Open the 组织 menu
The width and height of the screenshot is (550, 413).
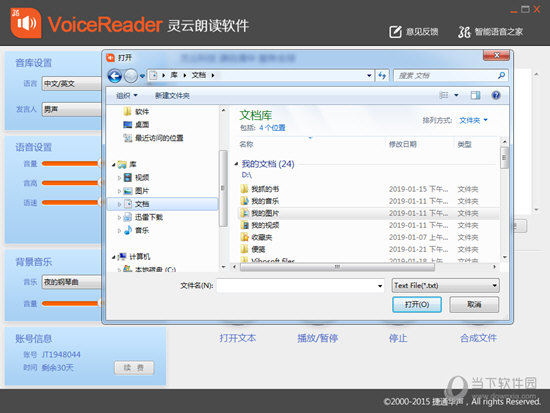click(127, 95)
